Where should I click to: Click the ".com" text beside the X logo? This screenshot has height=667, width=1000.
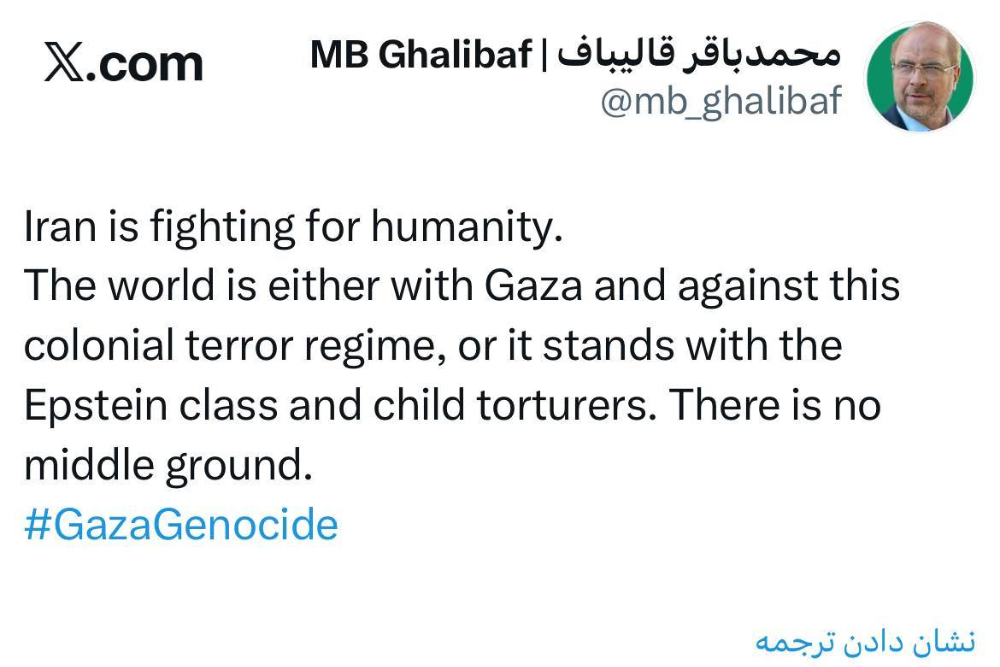[x=146, y=64]
